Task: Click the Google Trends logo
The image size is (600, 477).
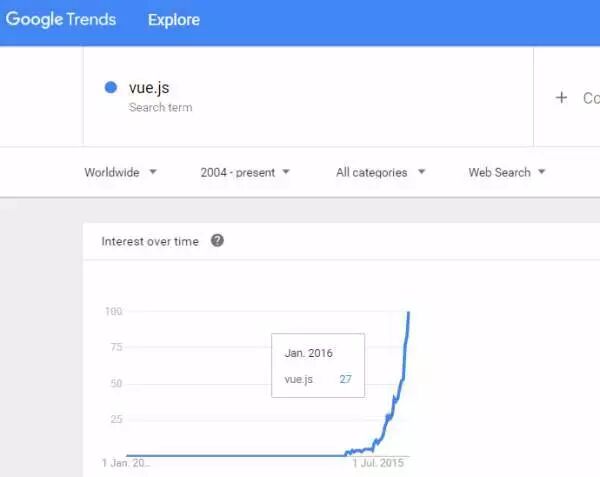Action: [60, 19]
